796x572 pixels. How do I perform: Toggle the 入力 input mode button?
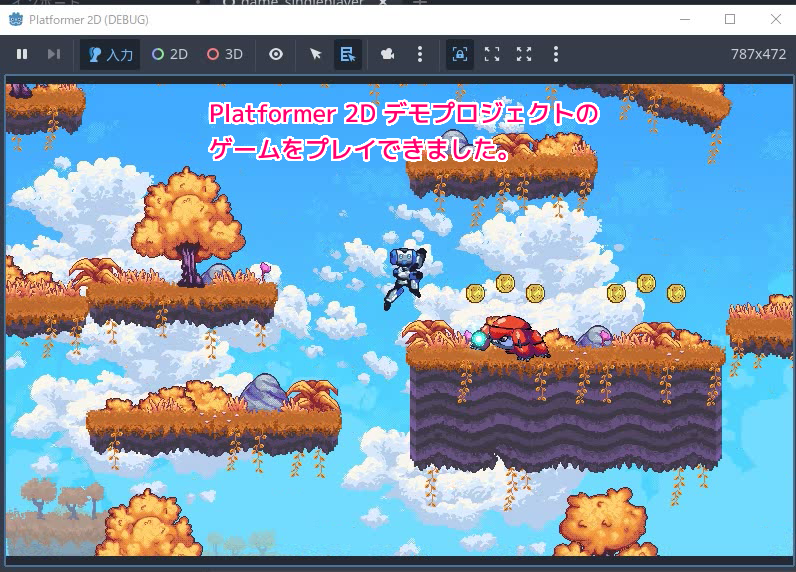pos(110,54)
